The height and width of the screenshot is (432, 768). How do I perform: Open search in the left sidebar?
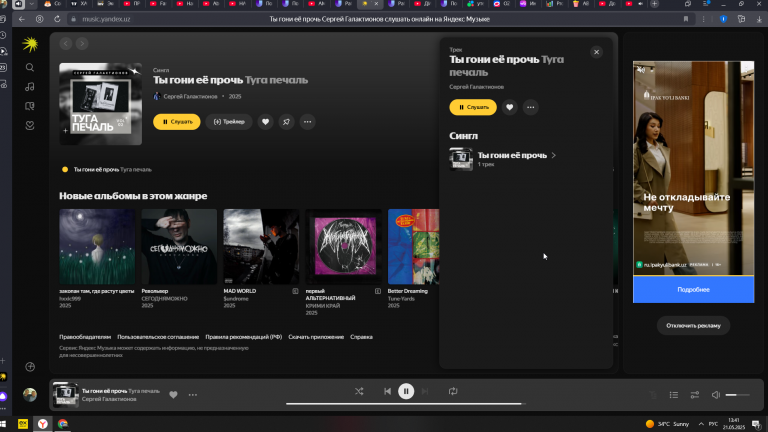(x=30, y=68)
